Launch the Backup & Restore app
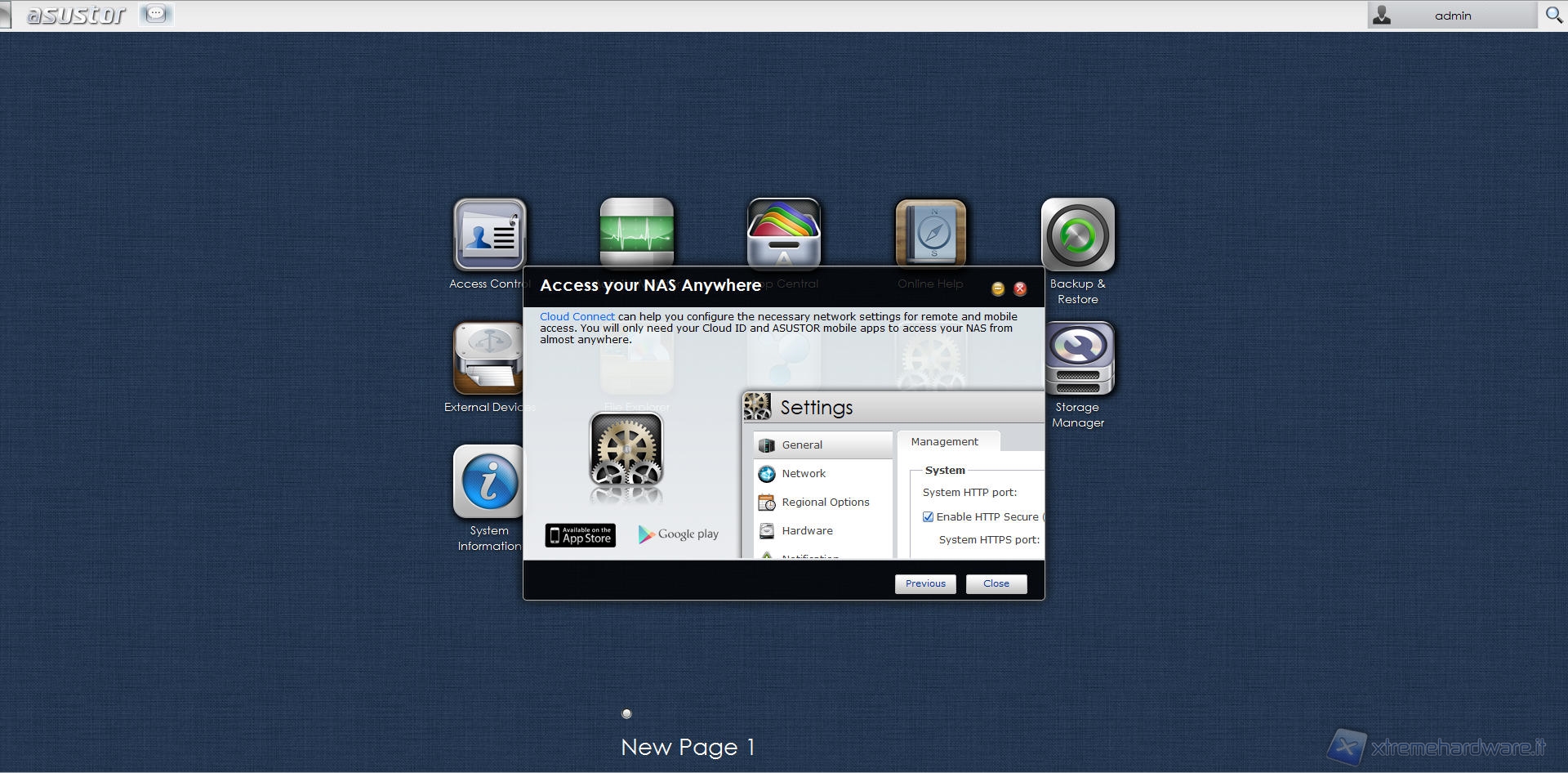The width and height of the screenshot is (1568, 773). [1077, 235]
